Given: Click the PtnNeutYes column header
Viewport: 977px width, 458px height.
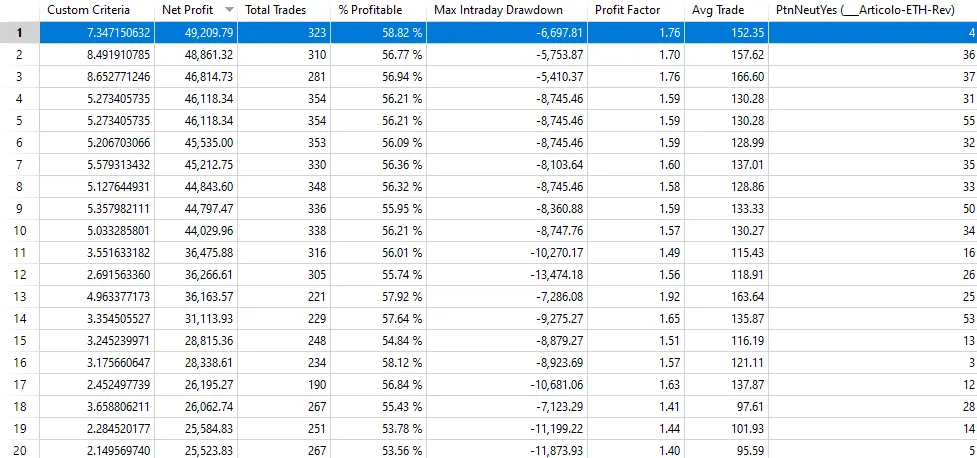Looking at the screenshot, I should [x=873, y=10].
